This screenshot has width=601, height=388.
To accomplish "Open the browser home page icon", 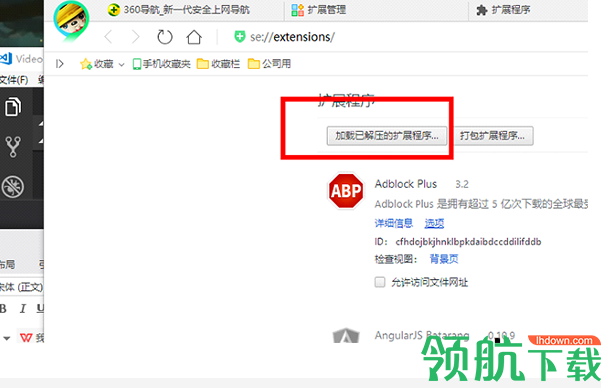I will click(x=194, y=37).
